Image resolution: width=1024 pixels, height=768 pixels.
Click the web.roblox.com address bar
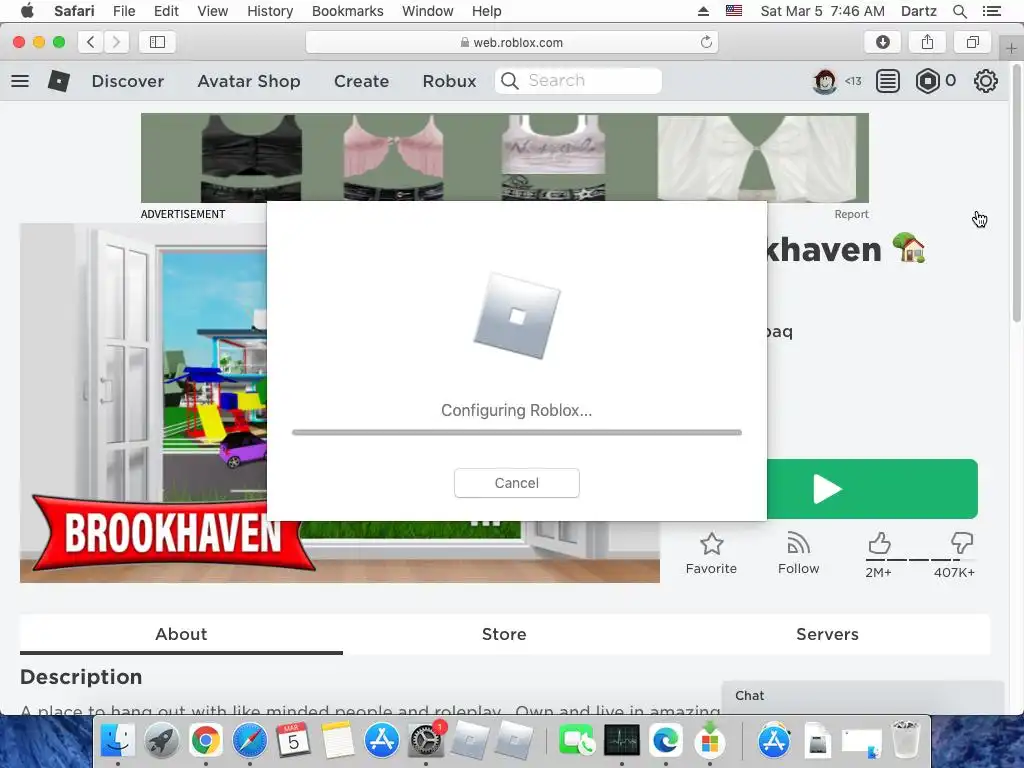tap(512, 42)
